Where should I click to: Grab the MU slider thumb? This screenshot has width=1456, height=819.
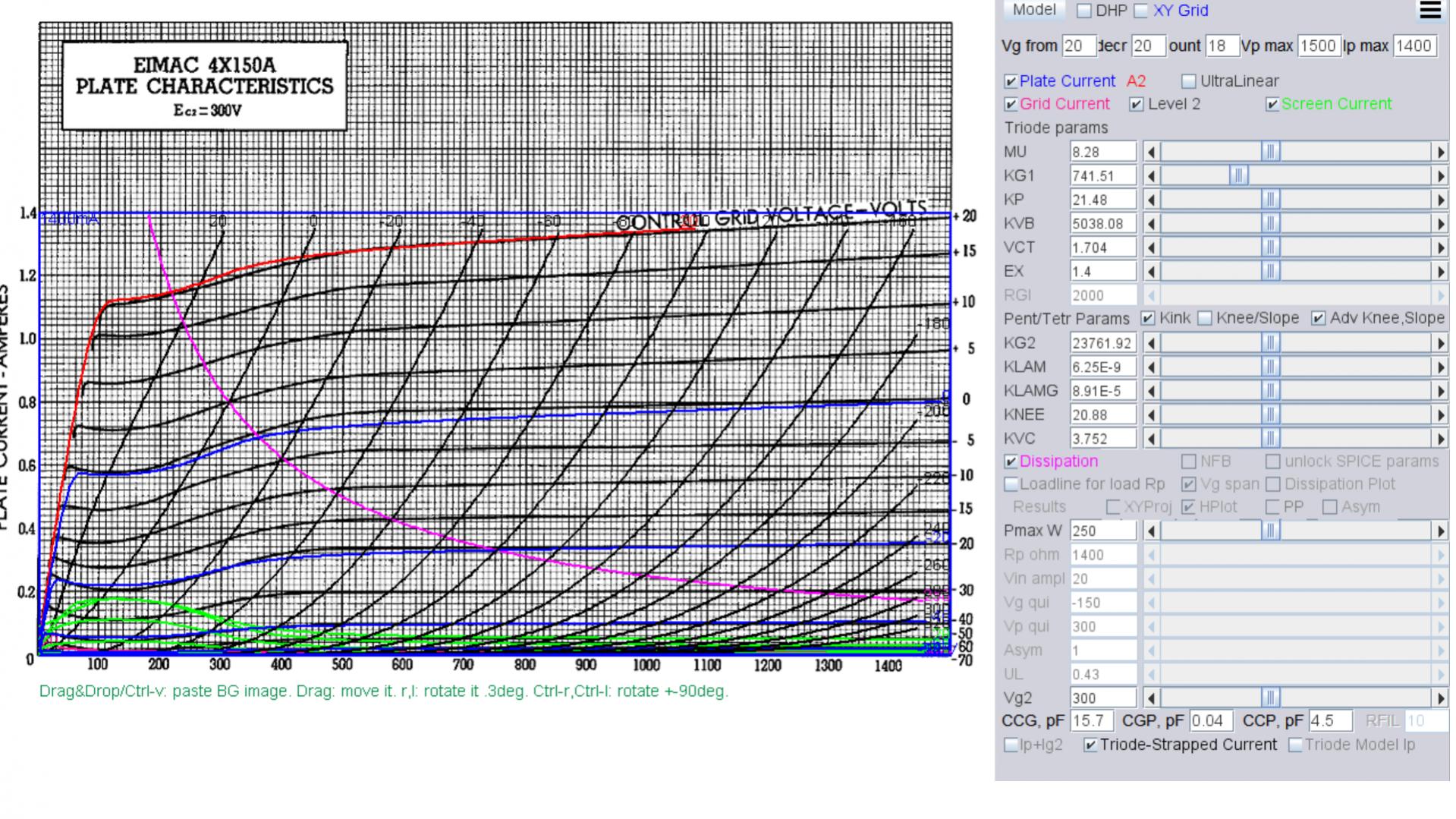point(1271,152)
